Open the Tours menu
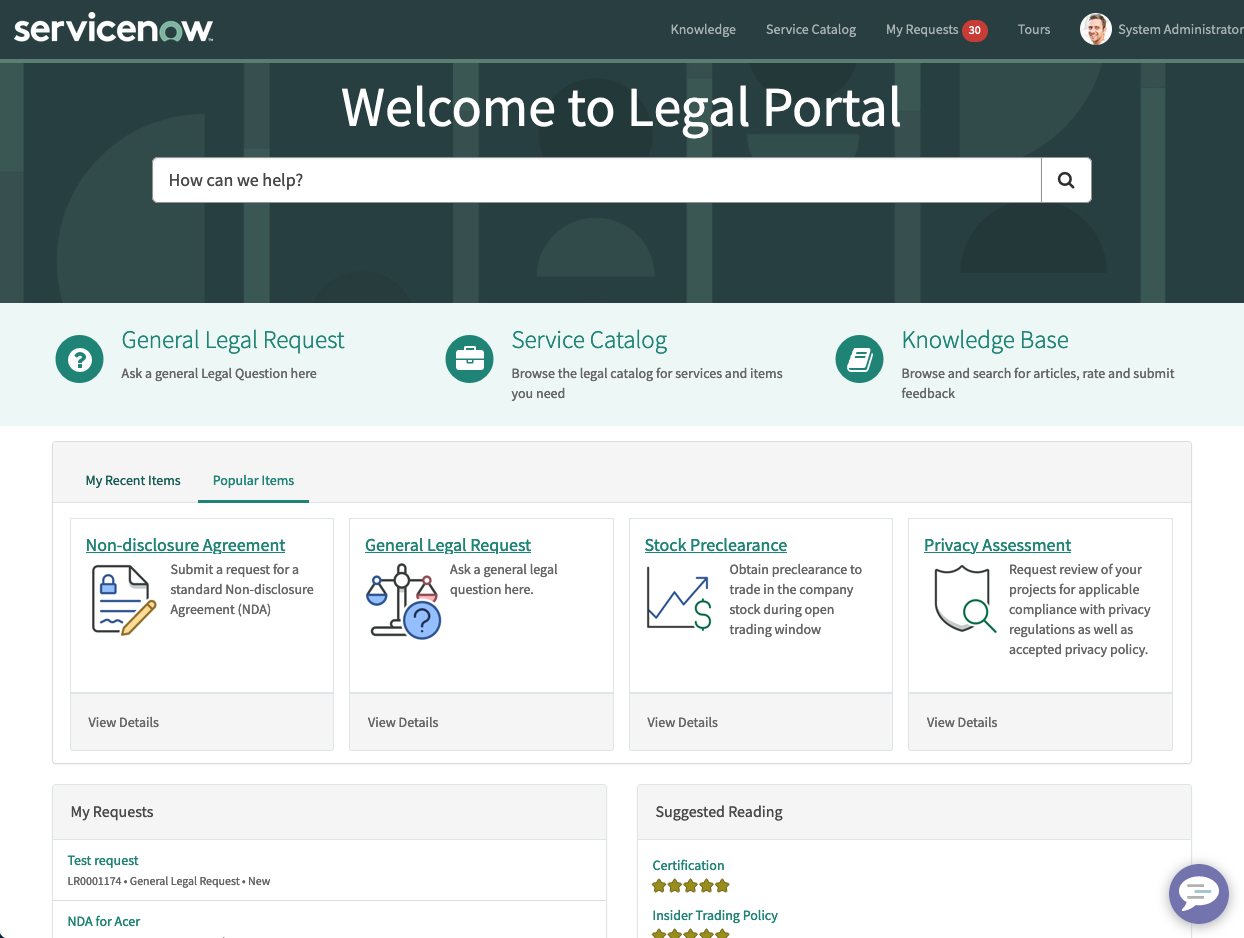 1034,30
